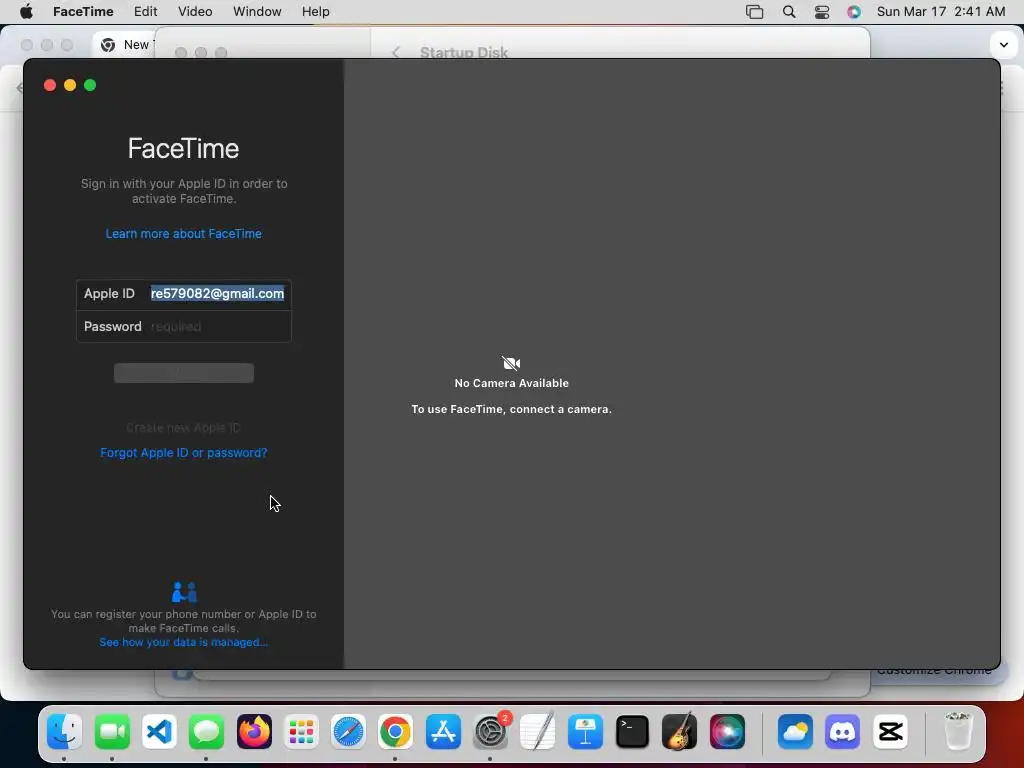Open the Help menu
Viewport: 1024px width, 768px height.
(x=315, y=12)
